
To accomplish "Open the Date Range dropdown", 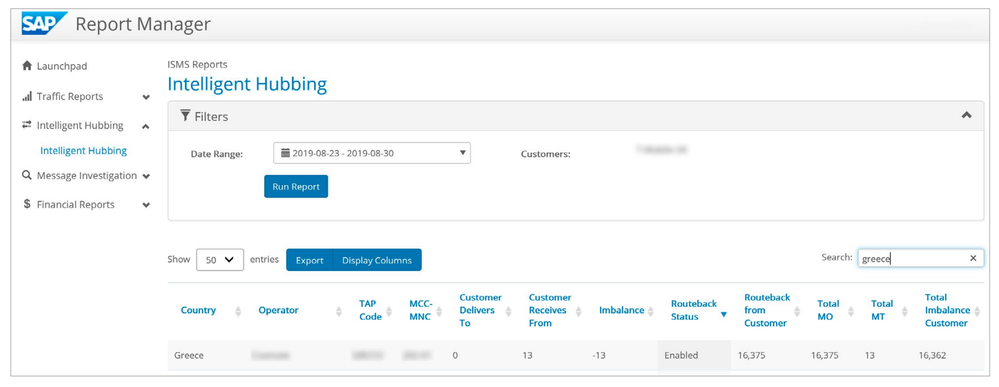I will (x=372, y=153).
